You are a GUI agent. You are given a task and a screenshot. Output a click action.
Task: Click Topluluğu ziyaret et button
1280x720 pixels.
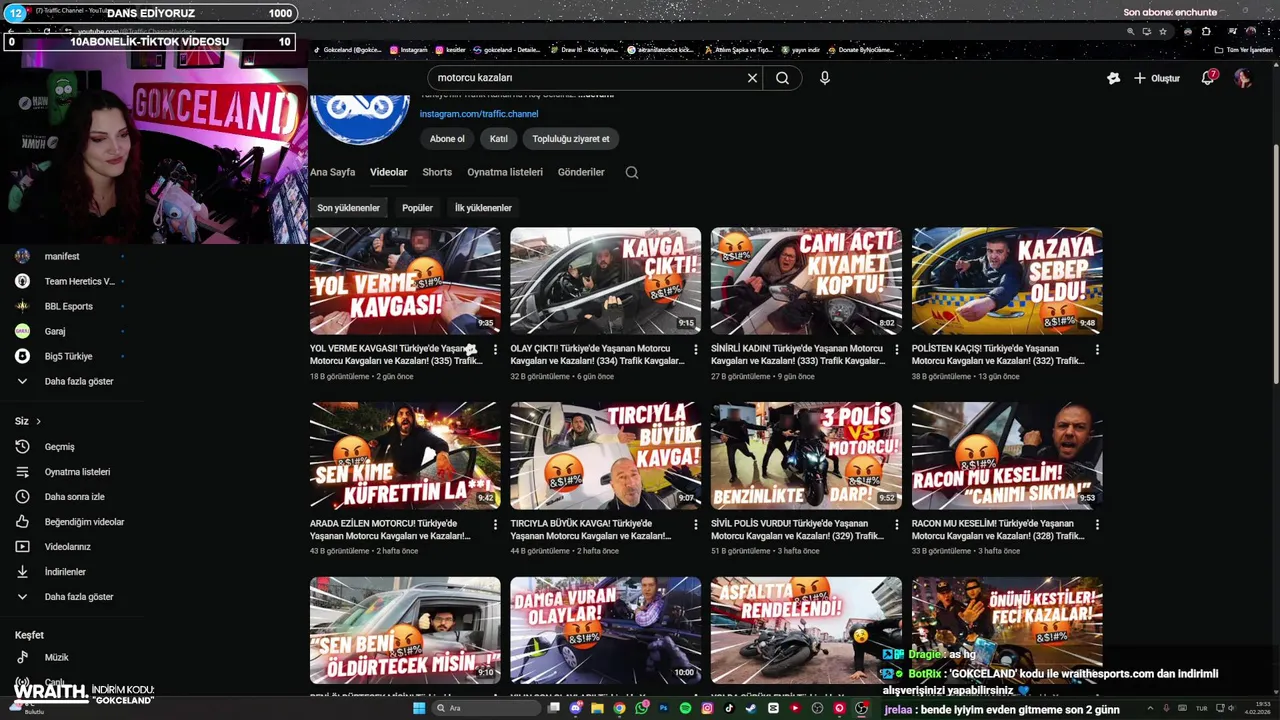point(570,139)
